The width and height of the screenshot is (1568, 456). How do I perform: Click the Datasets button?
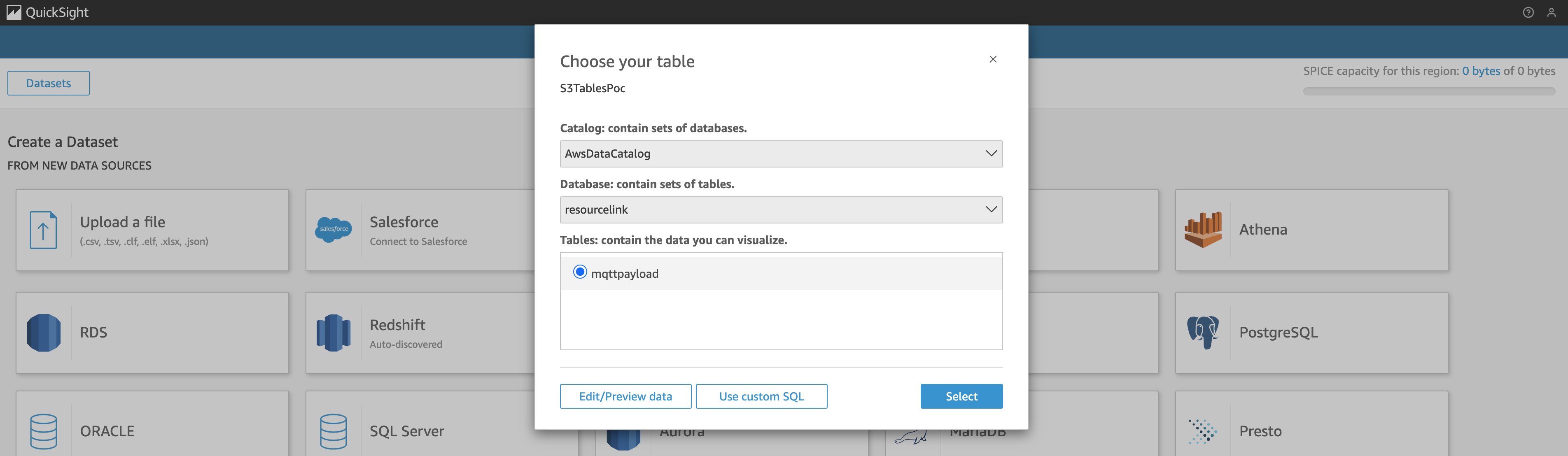coord(49,83)
